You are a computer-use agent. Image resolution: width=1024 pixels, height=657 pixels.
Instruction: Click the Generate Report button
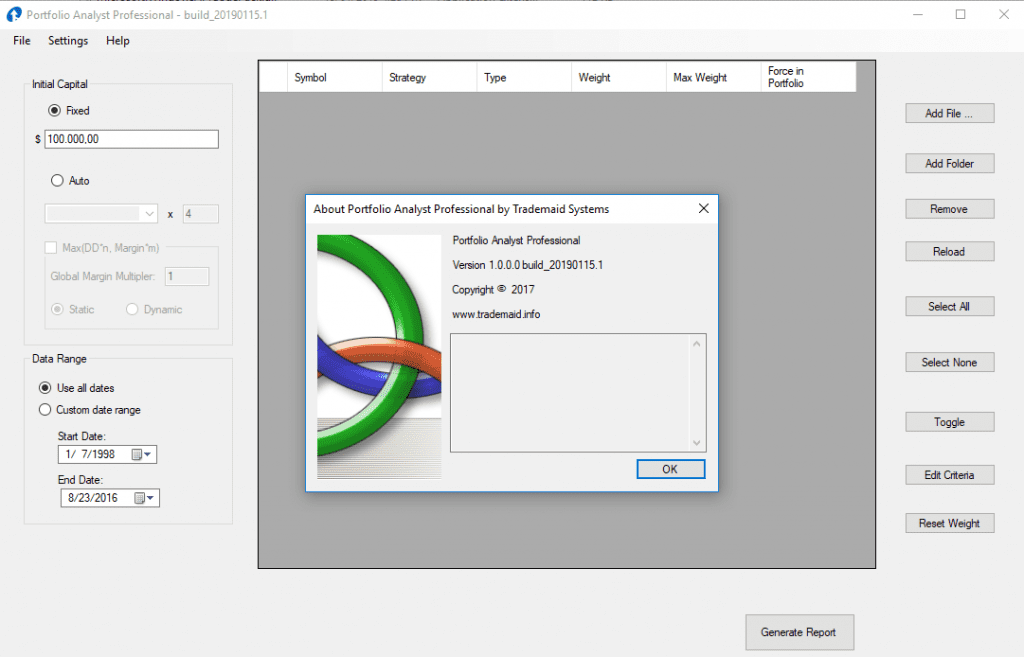[x=799, y=632]
